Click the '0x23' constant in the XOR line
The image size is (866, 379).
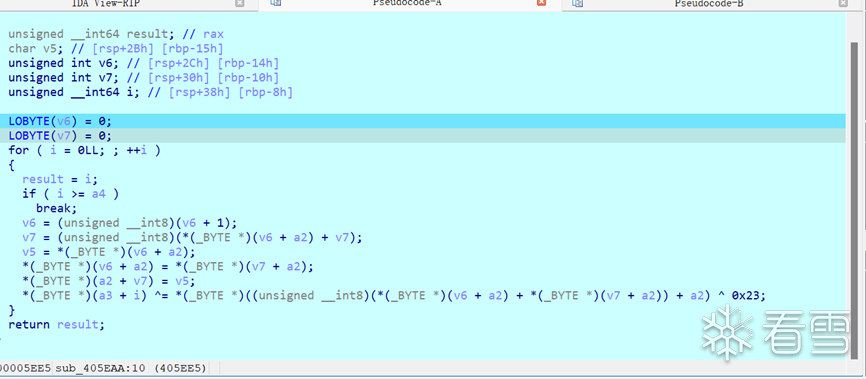(x=746, y=296)
